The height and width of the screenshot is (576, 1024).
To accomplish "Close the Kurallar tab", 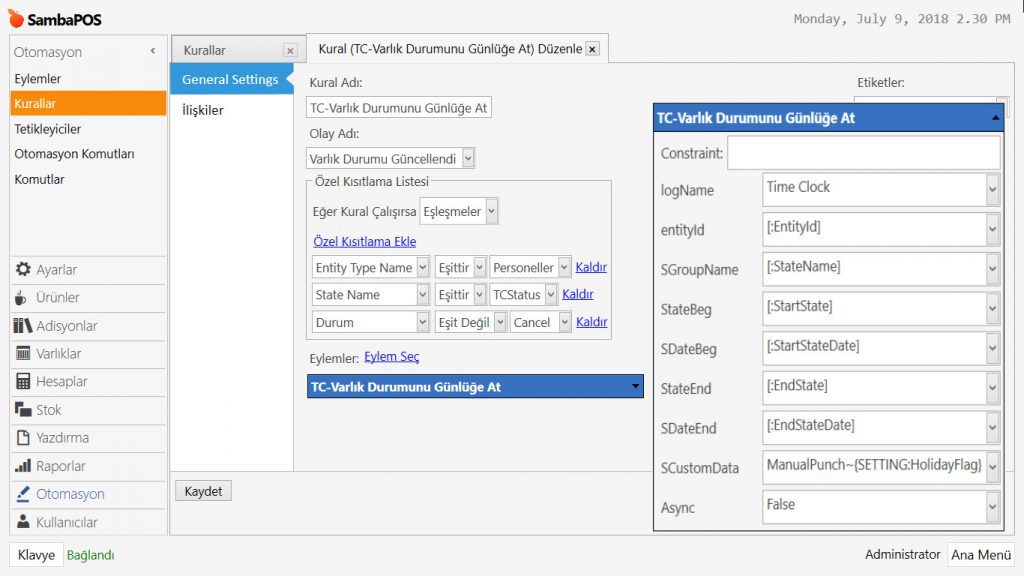I will pyautogui.click(x=290, y=50).
